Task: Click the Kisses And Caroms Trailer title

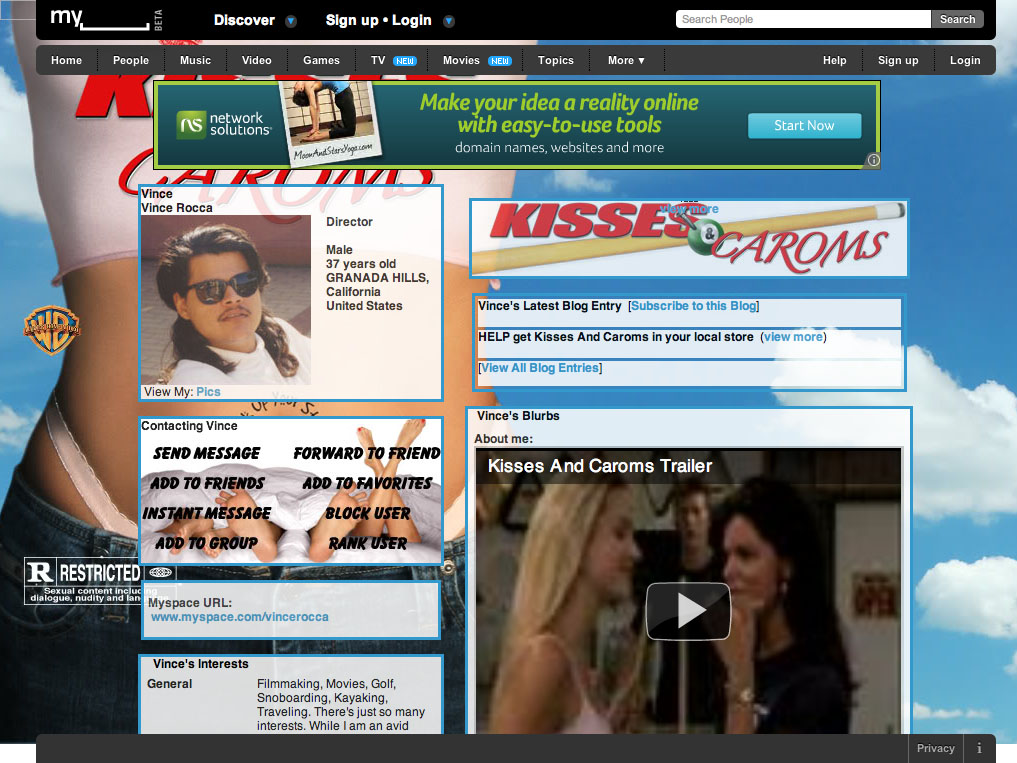Action: click(599, 466)
